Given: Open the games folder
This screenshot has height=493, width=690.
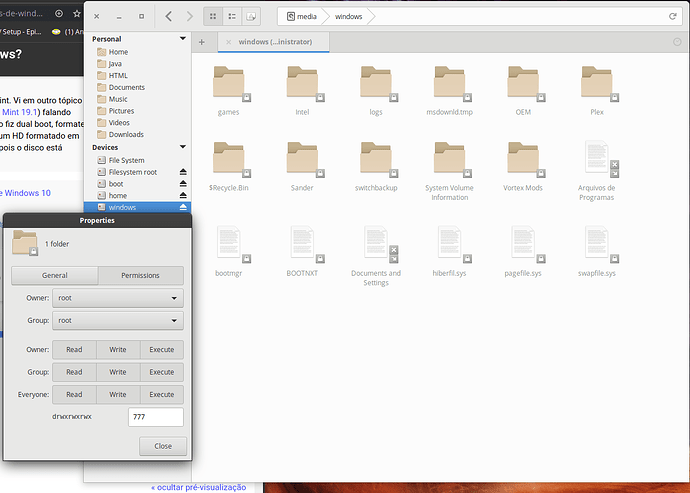Looking at the screenshot, I should [228, 90].
